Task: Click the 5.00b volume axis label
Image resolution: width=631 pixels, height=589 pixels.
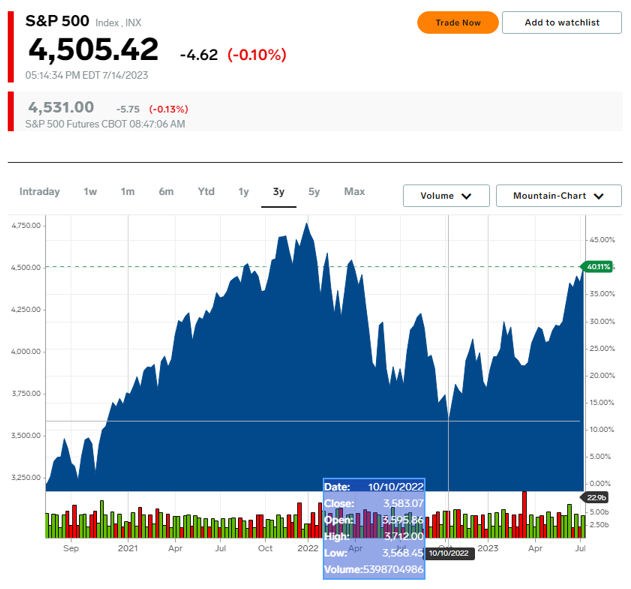Action: [x=600, y=512]
